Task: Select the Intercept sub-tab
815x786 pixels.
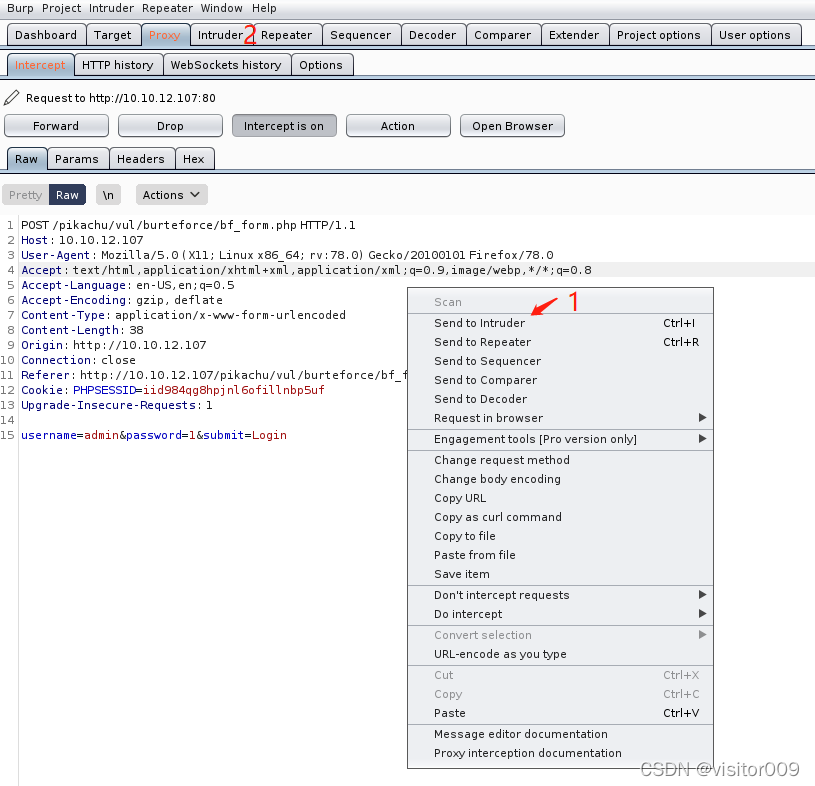Action: coord(41,65)
